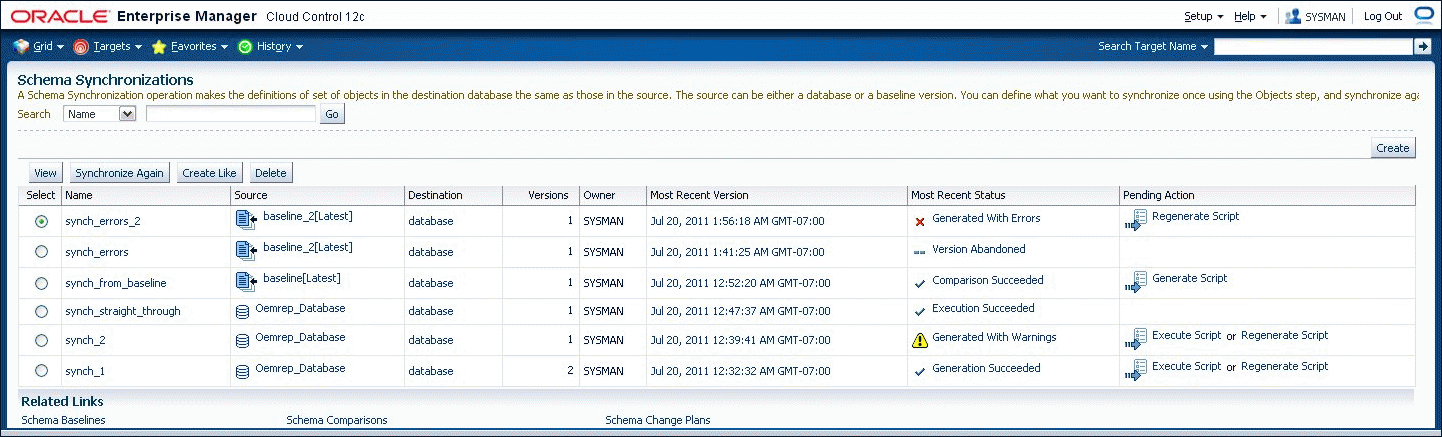Click the checkmark icon for Comparison Succeeded
The height and width of the screenshot is (437, 1442).
coord(920,283)
